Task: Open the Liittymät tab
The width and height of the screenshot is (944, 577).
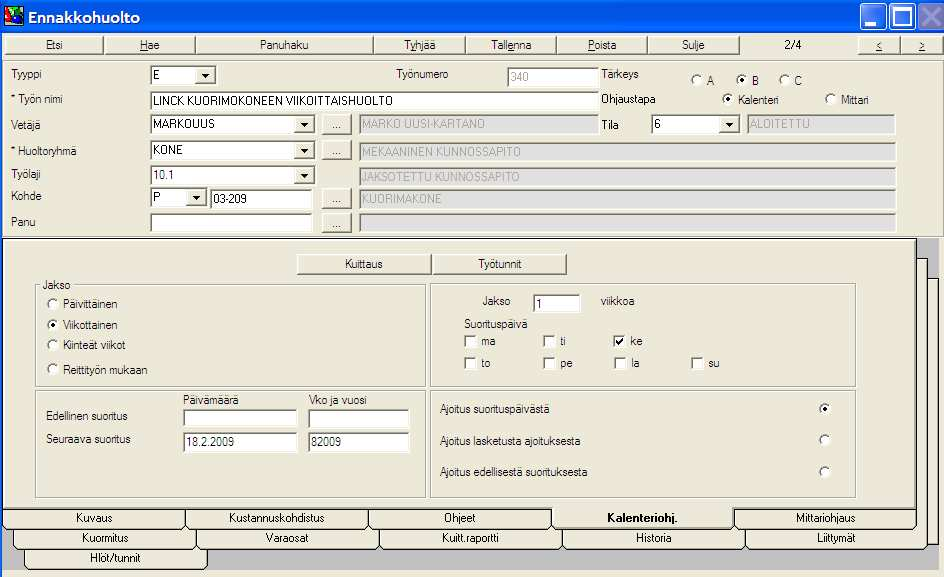Action: coord(836,538)
